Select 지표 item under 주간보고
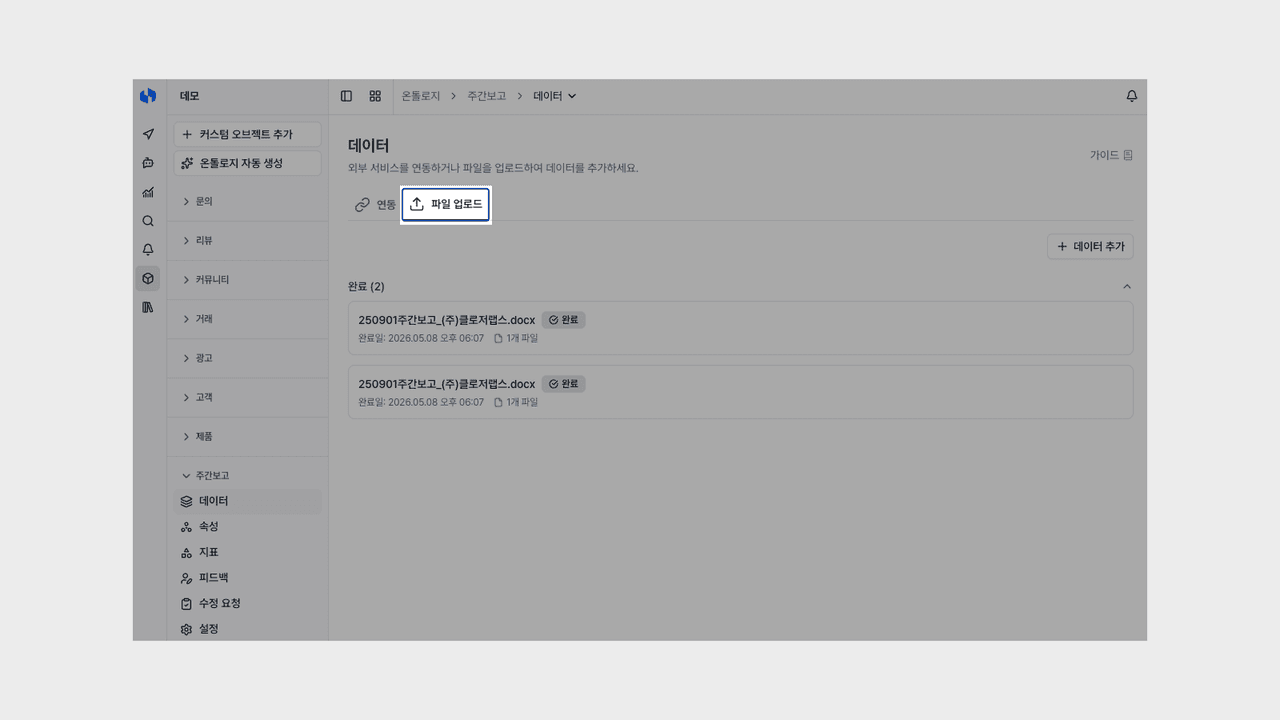 247,553
